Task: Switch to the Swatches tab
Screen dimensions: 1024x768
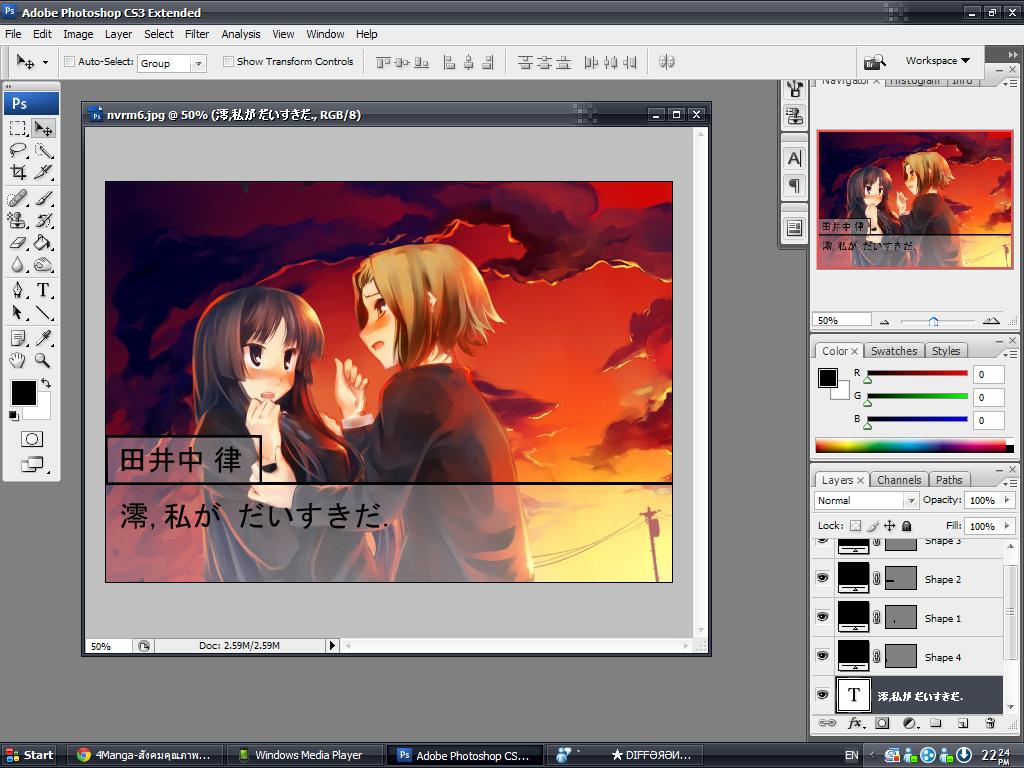Action: 893,351
